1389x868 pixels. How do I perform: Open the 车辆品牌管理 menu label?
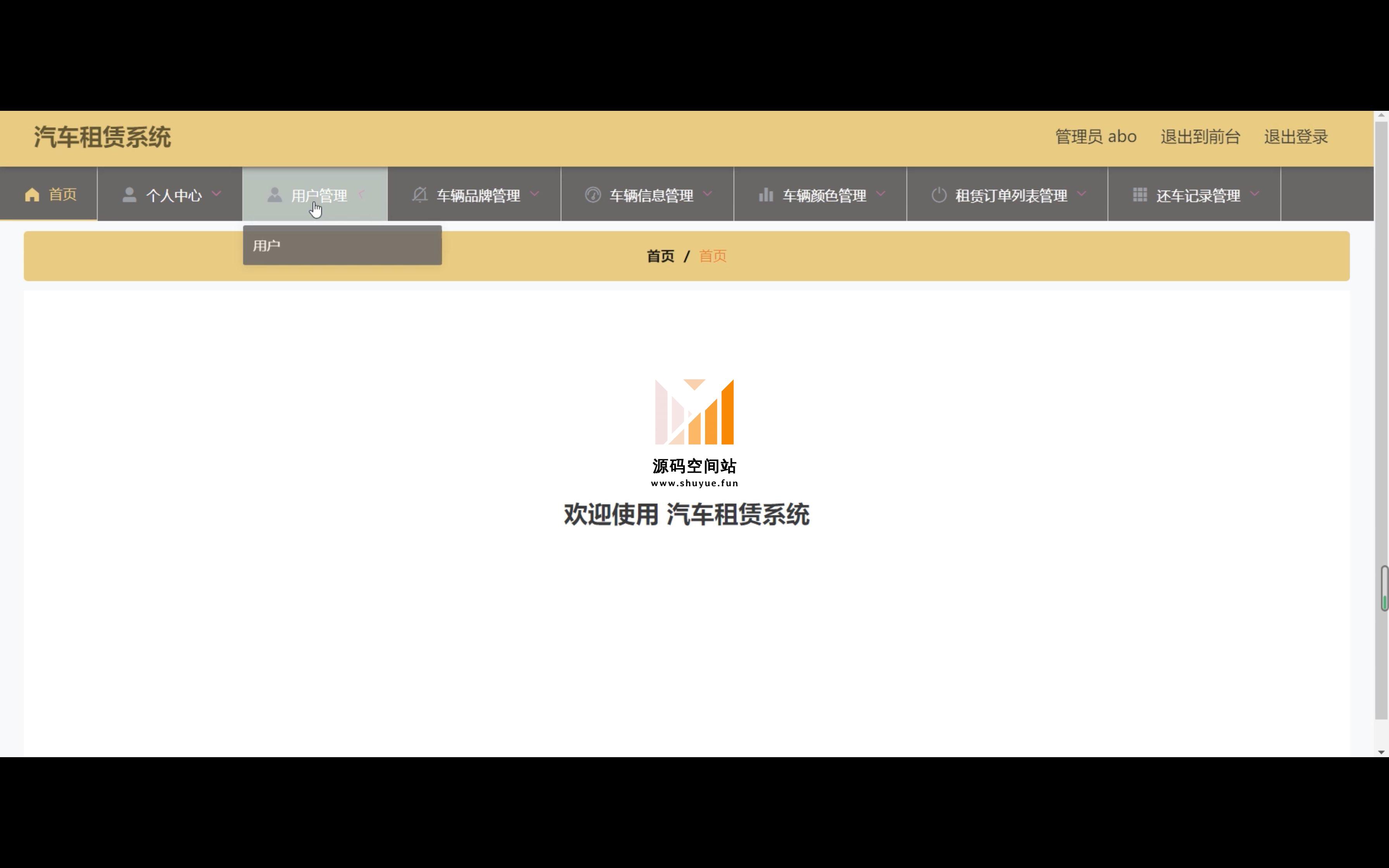pos(479,196)
